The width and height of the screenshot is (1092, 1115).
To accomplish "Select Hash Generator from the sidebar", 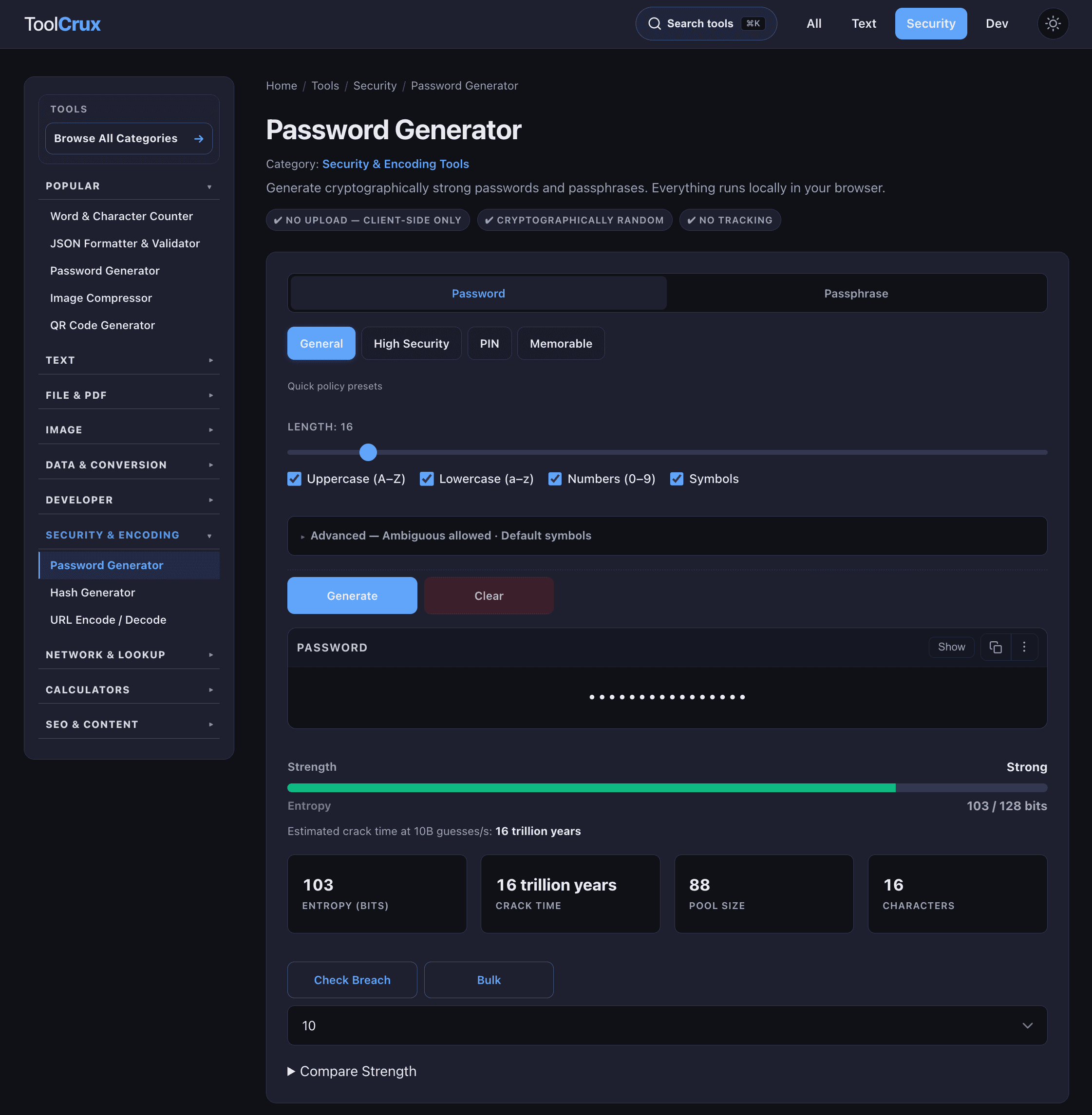I will tap(93, 592).
